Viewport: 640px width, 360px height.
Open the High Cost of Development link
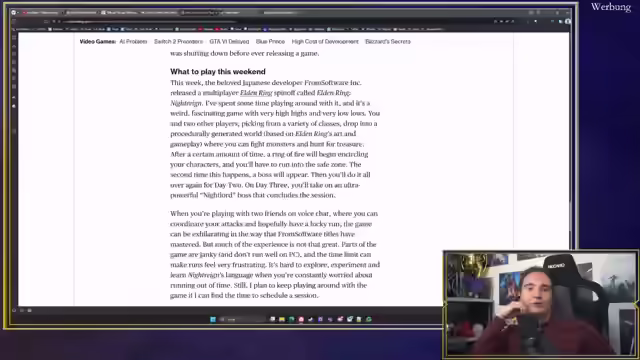325,42
